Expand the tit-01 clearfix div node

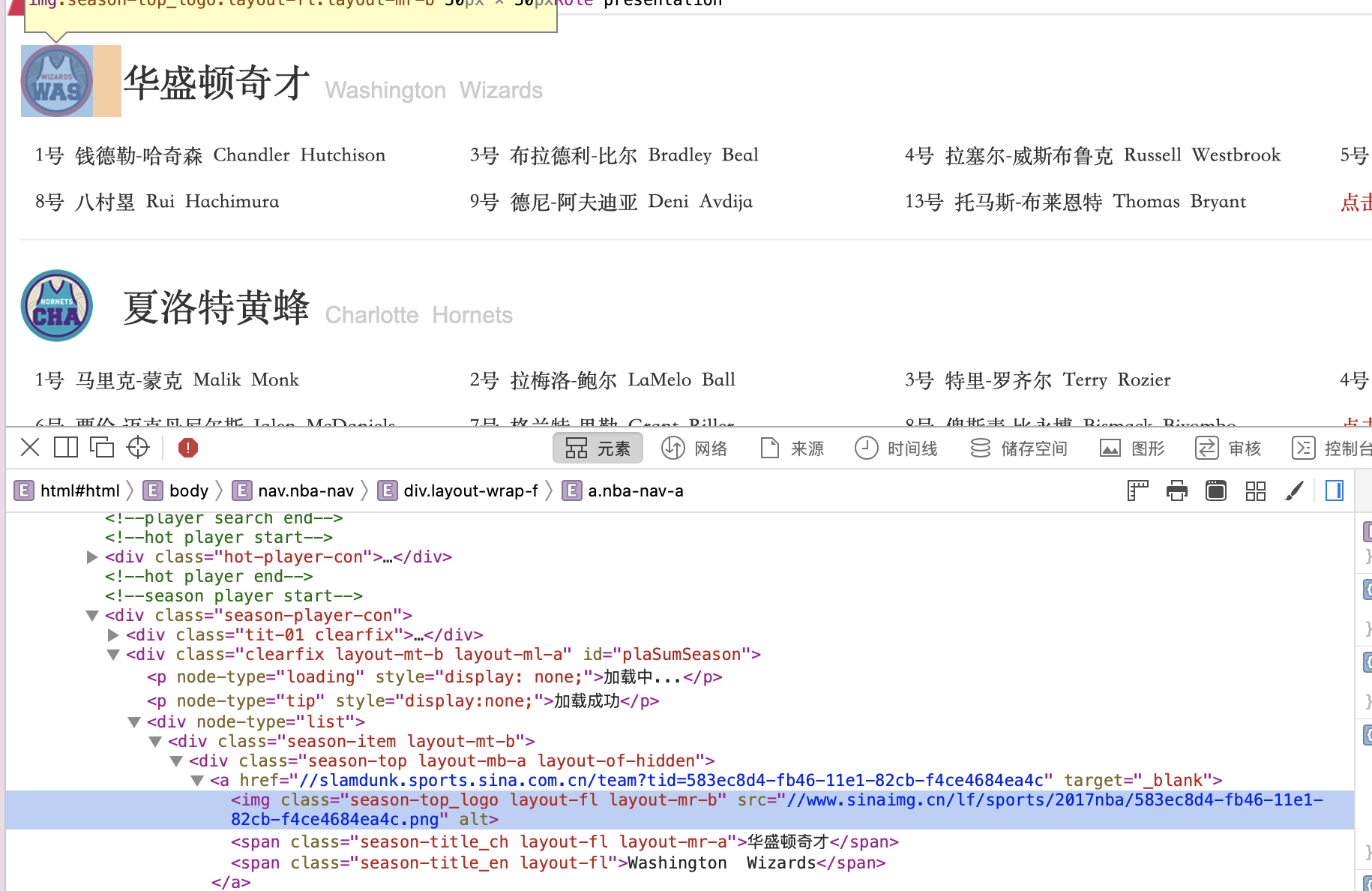[113, 635]
